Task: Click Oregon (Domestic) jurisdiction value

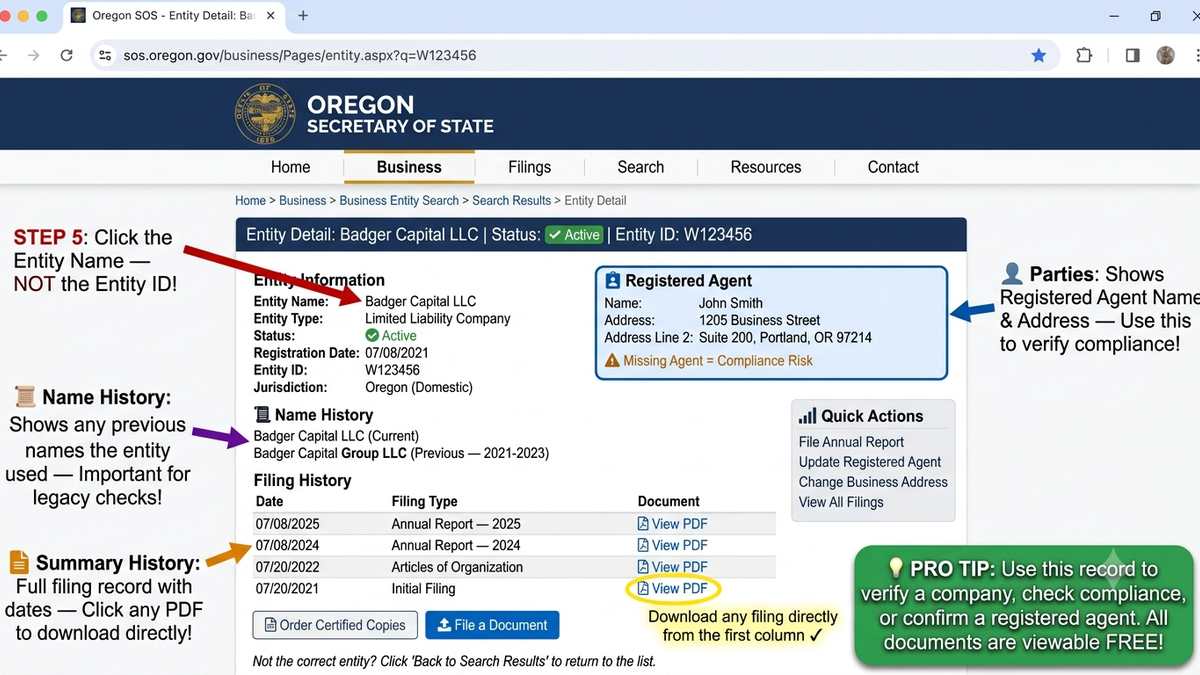Action: 419,387
